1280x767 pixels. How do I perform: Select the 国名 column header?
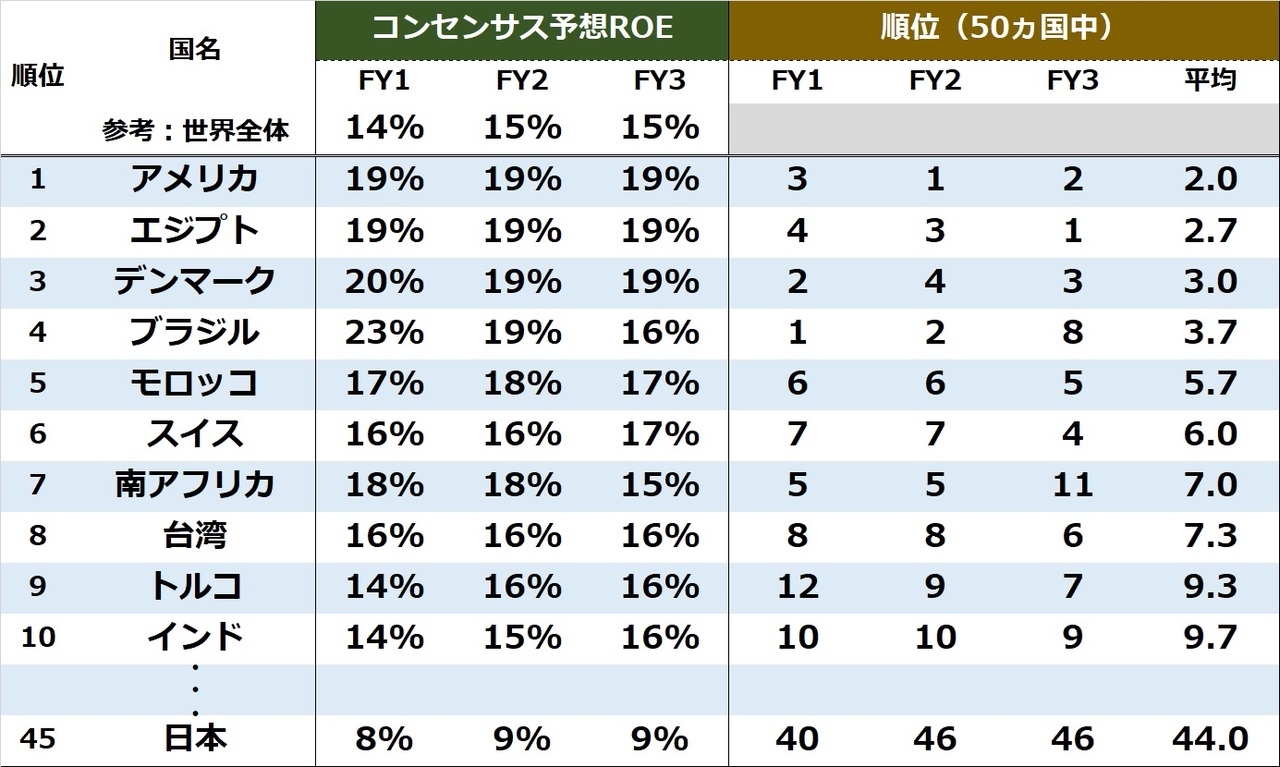click(194, 49)
